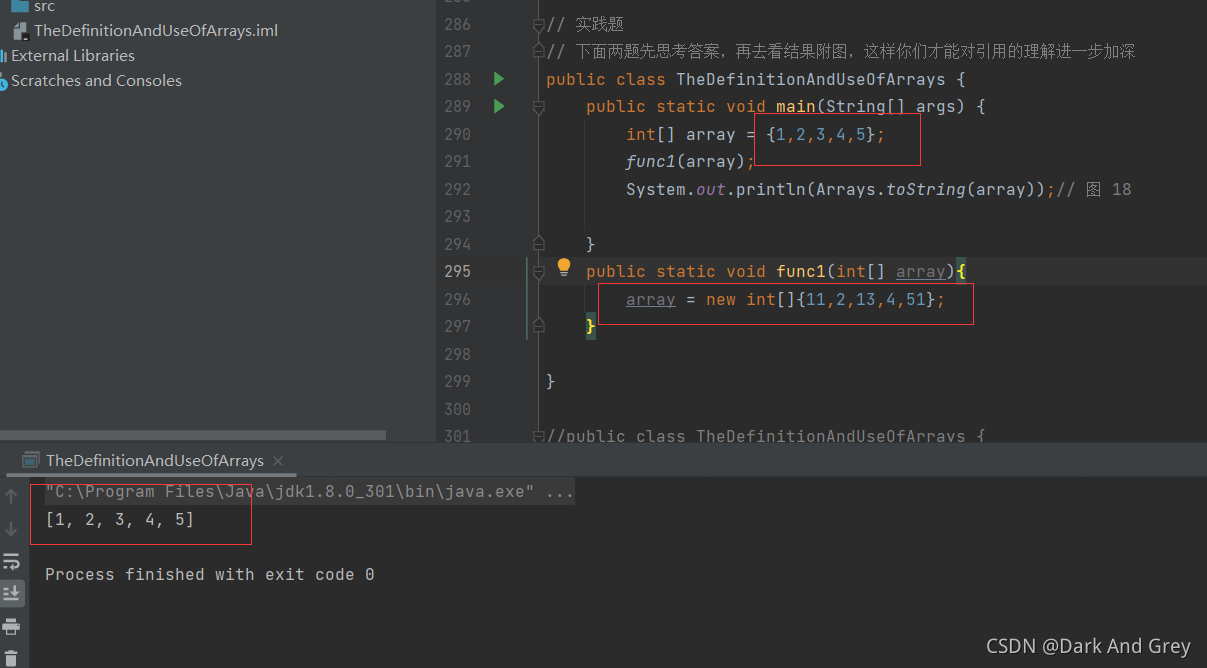
Task: Run main method from gutter arrow at line 289
Action: [499, 106]
